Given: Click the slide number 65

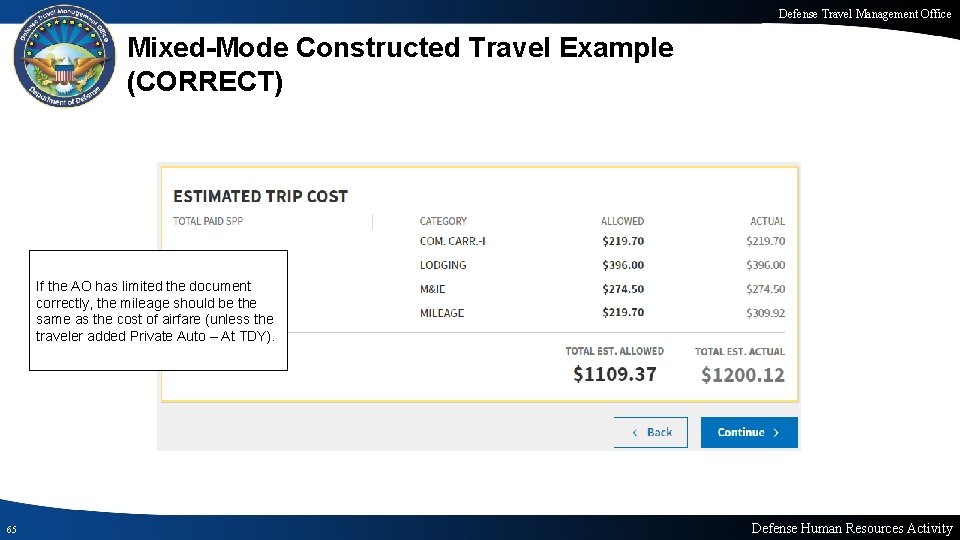Looking at the screenshot, I should 10,529.
